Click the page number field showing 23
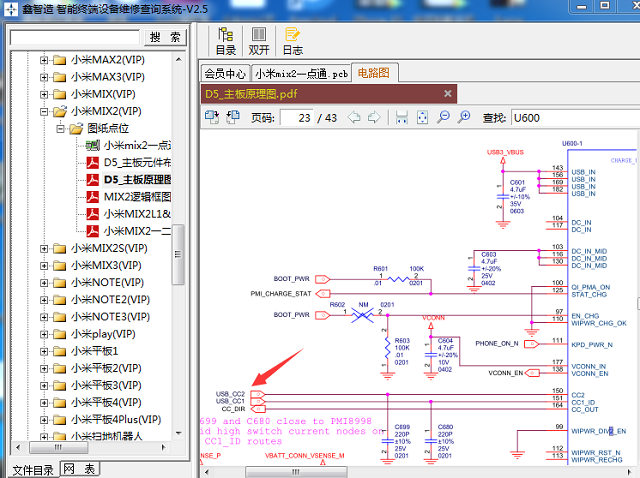The height and width of the screenshot is (478, 640). click(297, 118)
